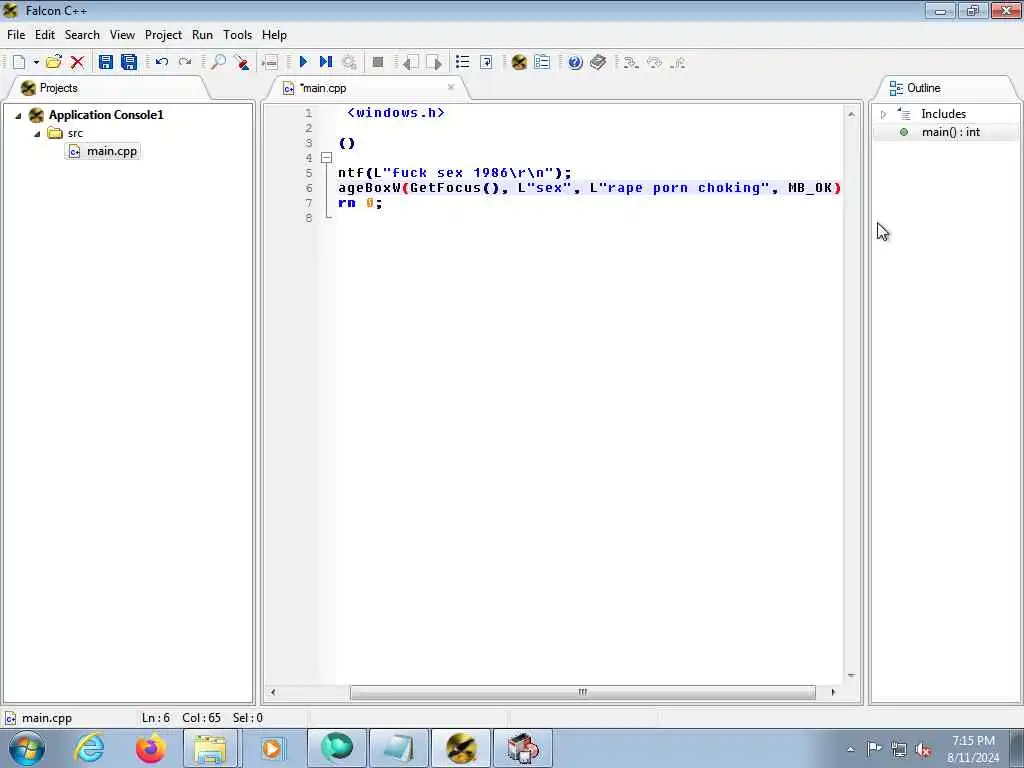Click the Undo arrow icon

pos(162,62)
